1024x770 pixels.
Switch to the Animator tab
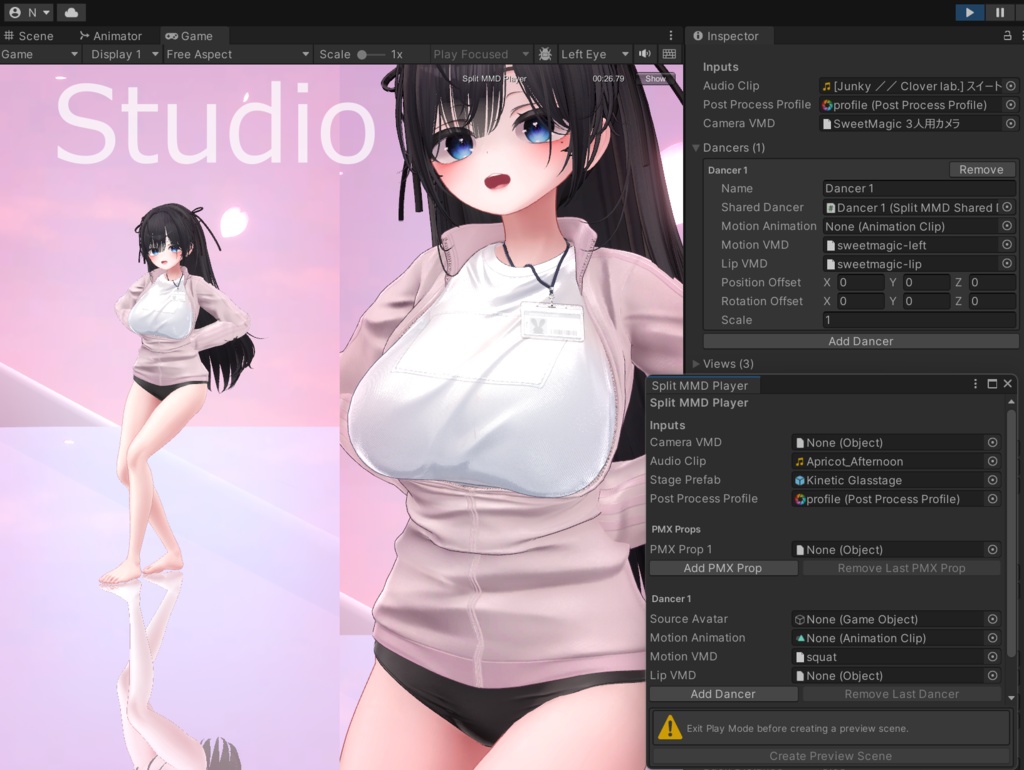tap(110, 36)
